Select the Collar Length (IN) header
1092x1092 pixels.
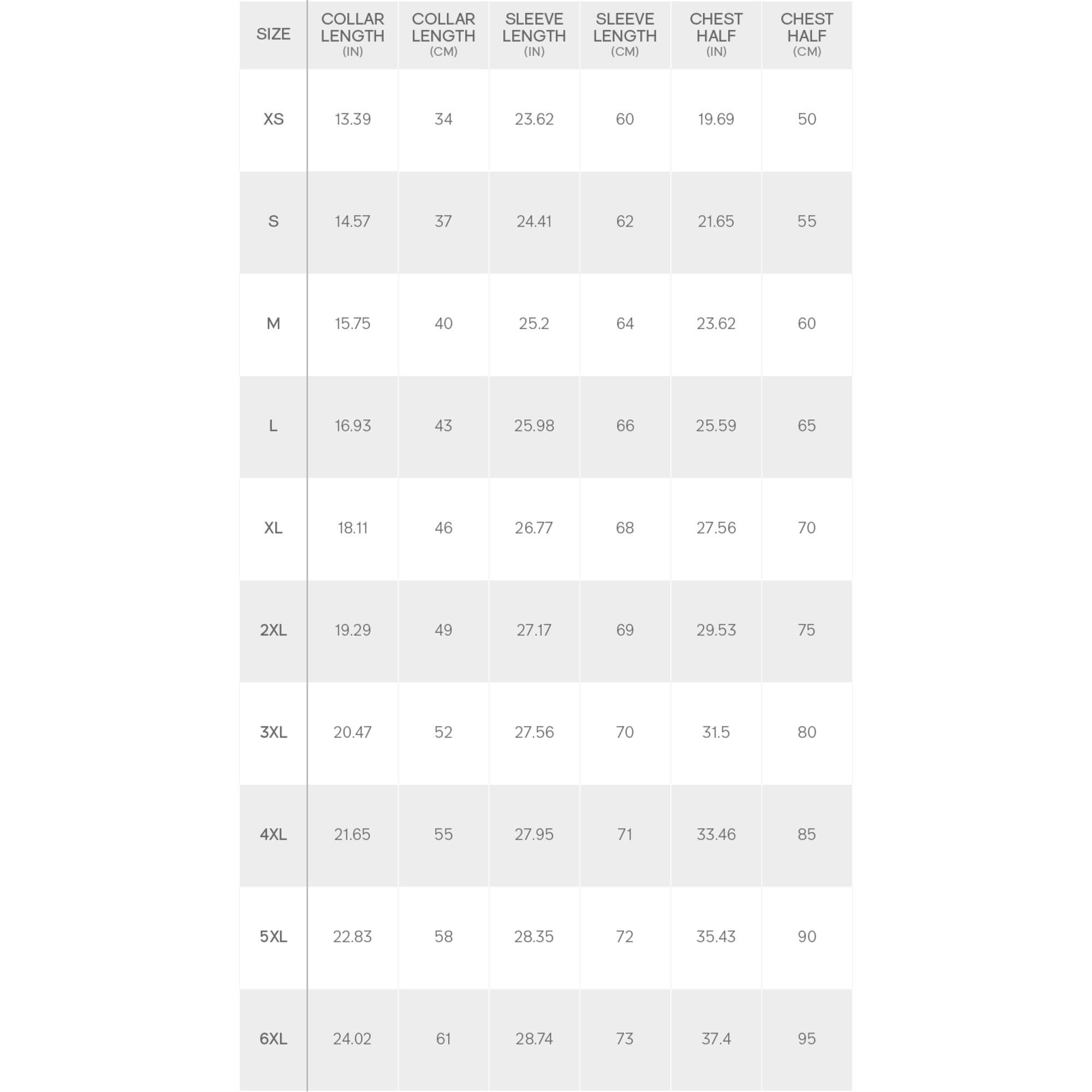click(x=352, y=34)
